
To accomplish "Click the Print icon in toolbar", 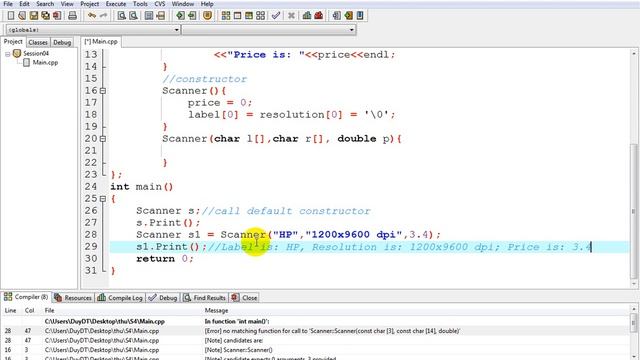I will coord(72,16).
